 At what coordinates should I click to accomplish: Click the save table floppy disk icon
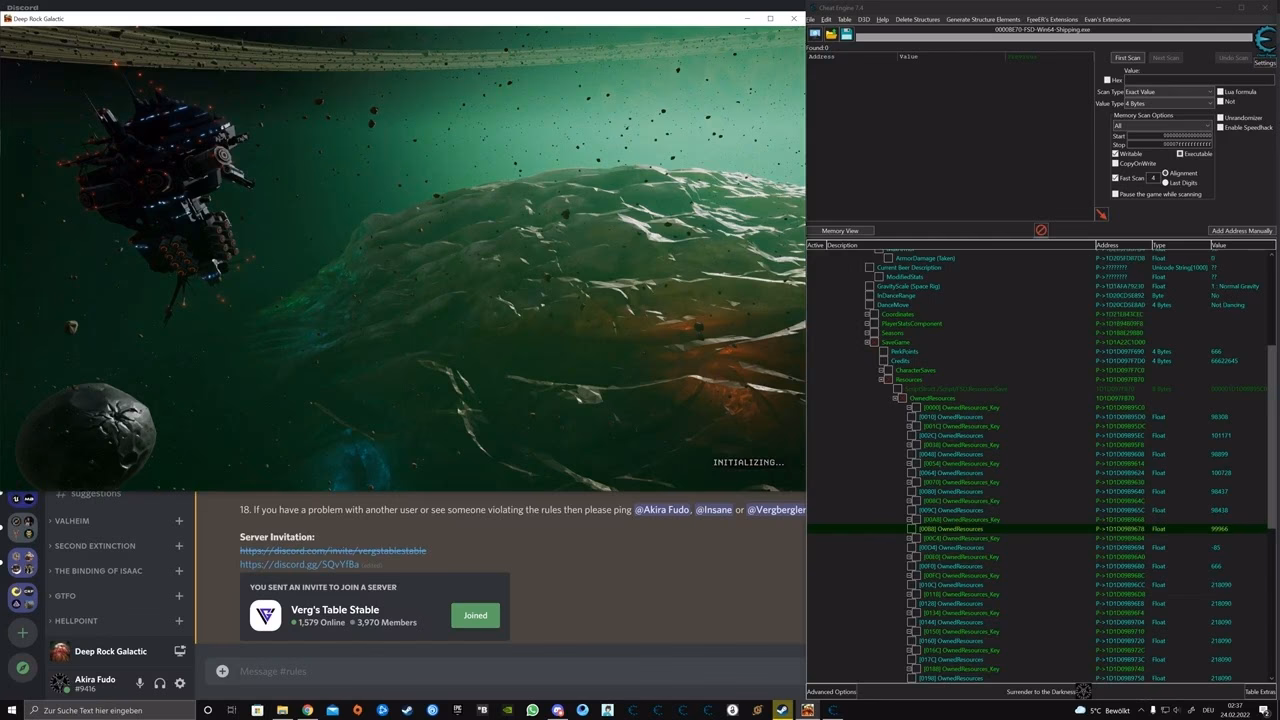[x=847, y=34]
